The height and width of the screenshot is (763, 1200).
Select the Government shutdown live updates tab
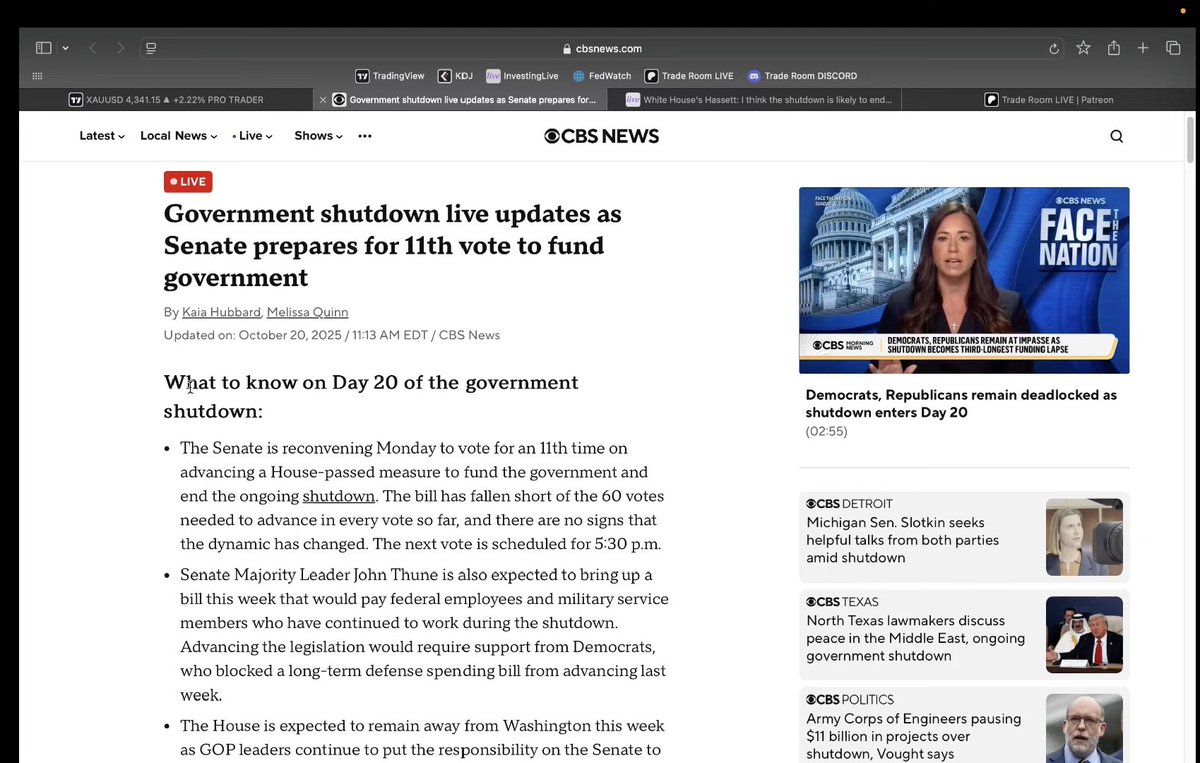click(x=461, y=100)
